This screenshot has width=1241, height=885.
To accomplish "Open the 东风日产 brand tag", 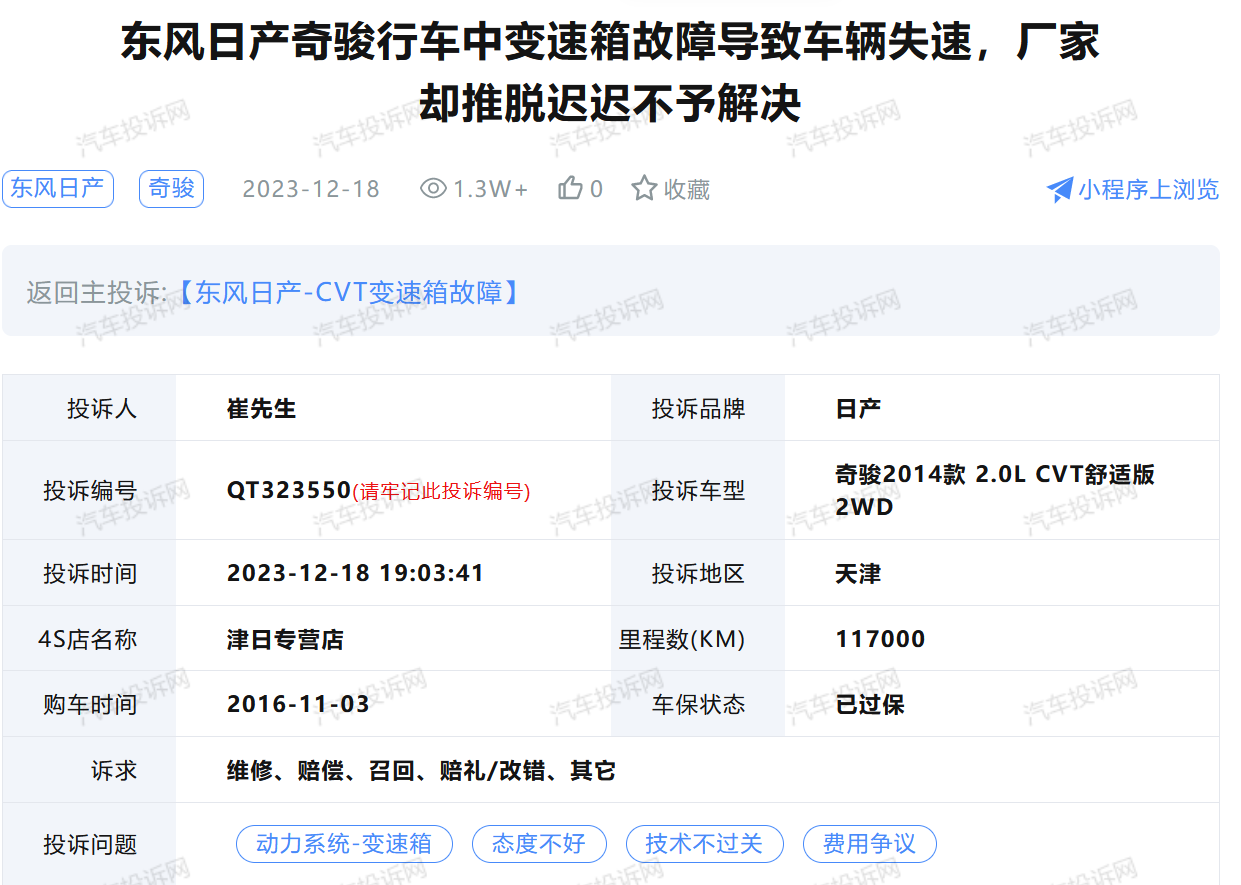I will pos(58,189).
